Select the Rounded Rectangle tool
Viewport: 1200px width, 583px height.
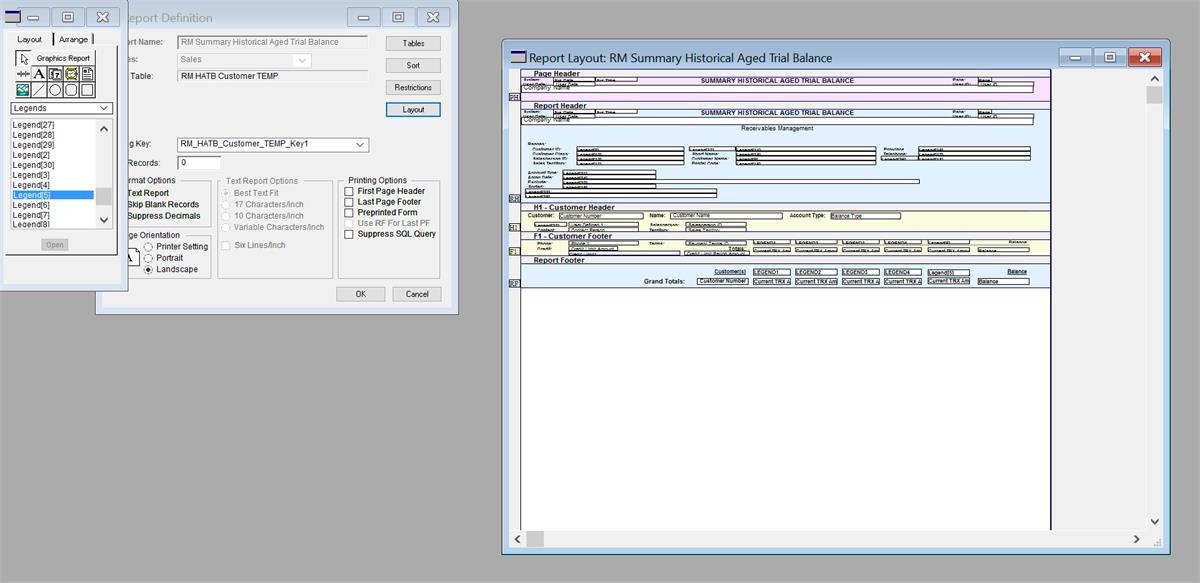[71, 90]
